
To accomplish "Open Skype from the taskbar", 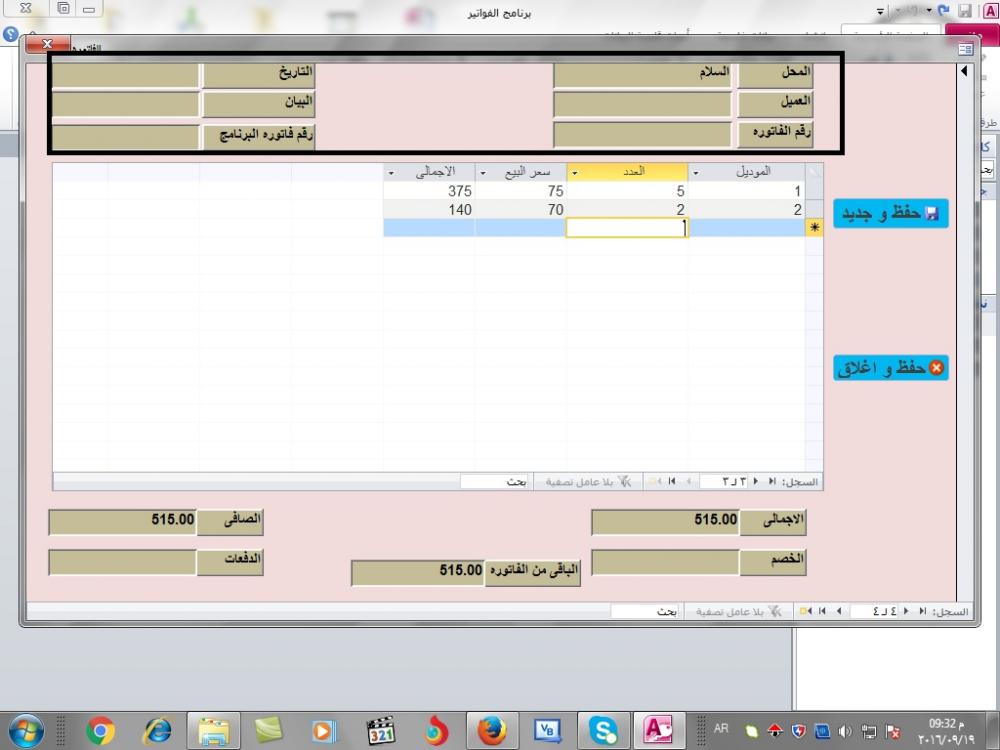I will [603, 731].
